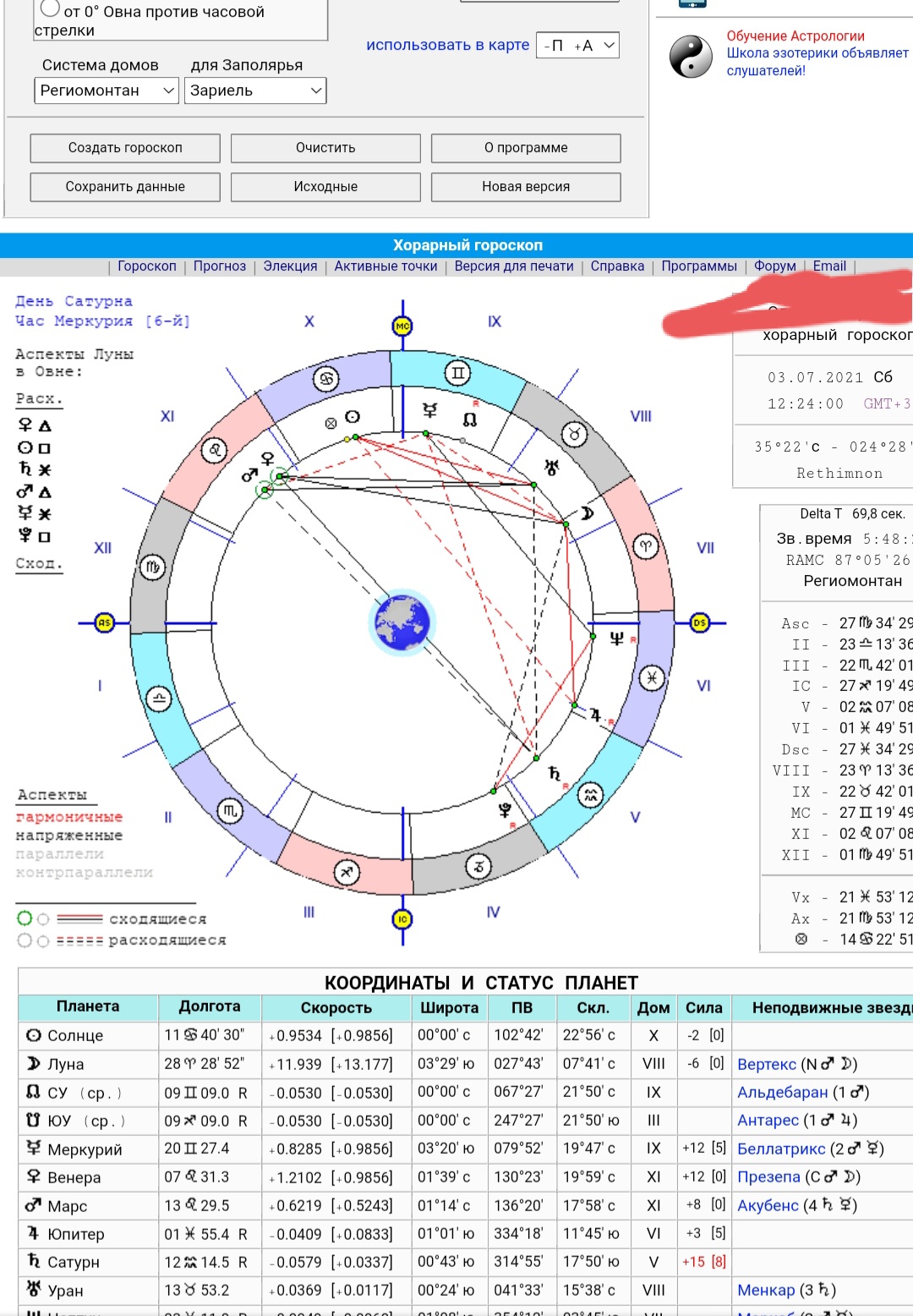Open Версия для печати menu item
The width and height of the screenshot is (913, 1316).
pyautogui.click(x=514, y=266)
